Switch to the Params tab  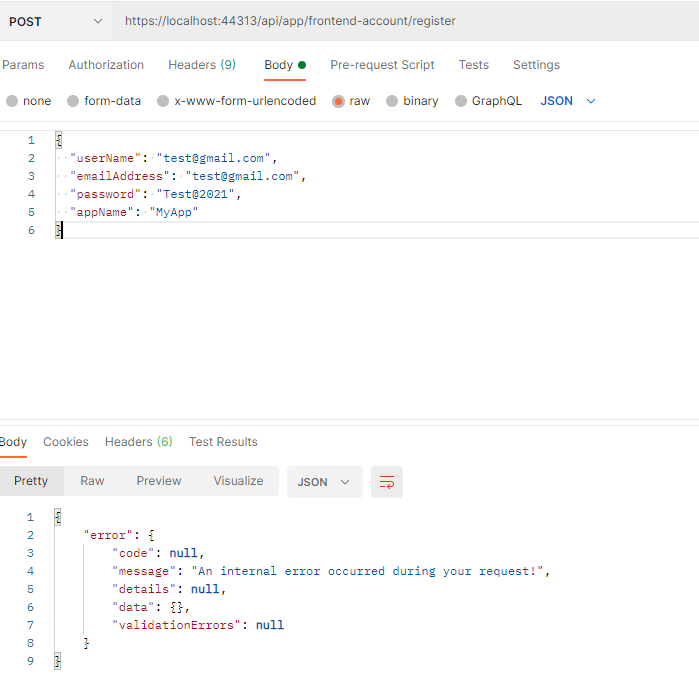click(23, 65)
